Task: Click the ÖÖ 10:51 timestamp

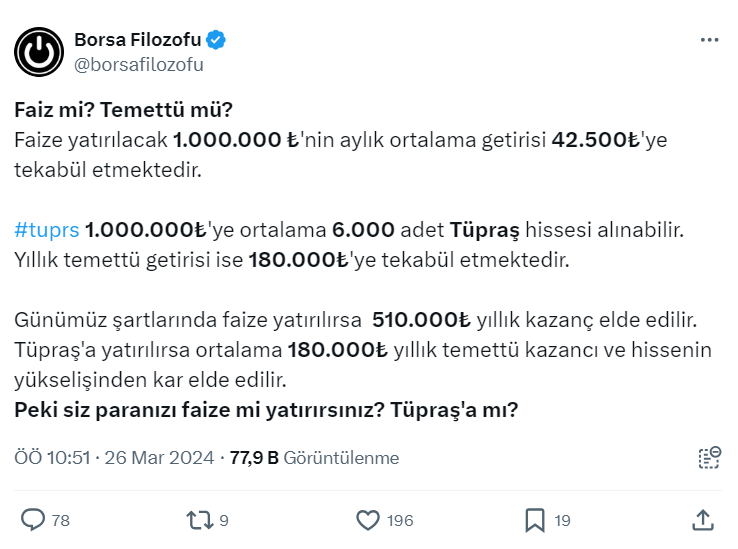Action: pyautogui.click(x=55, y=458)
